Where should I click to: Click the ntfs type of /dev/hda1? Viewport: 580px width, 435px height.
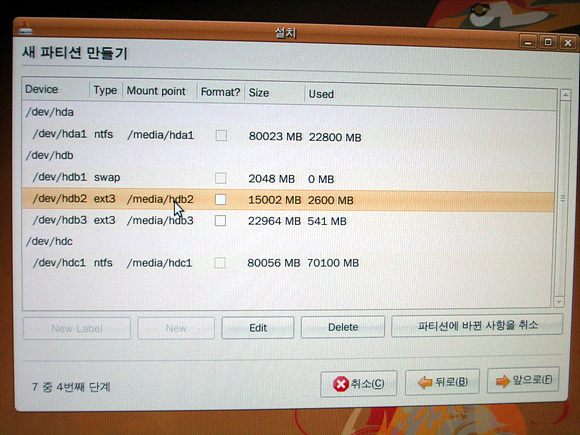click(104, 134)
